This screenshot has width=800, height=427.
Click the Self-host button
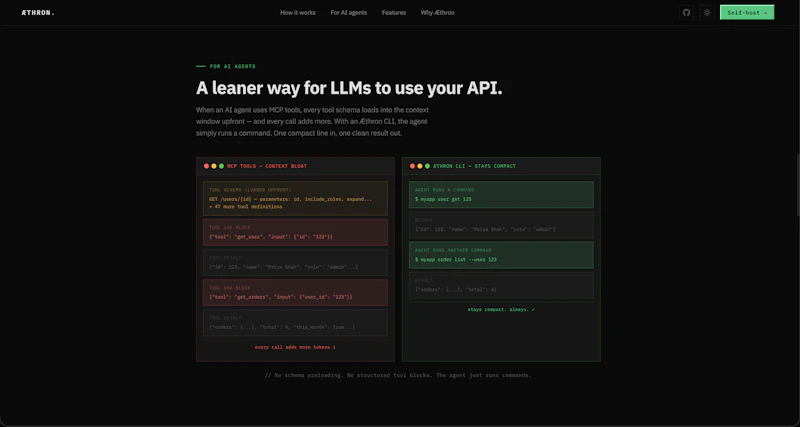747,13
